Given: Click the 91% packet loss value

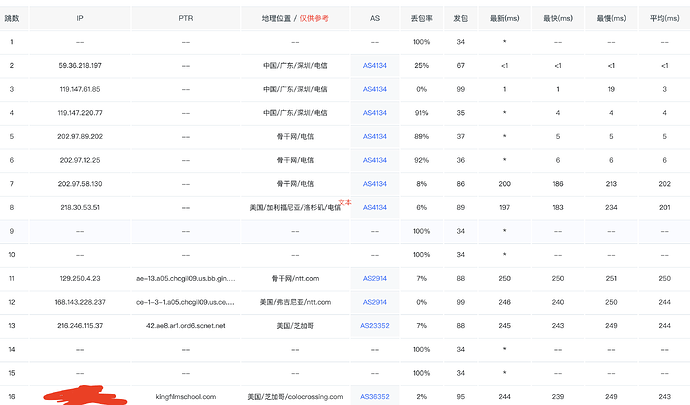Looking at the screenshot, I should pos(422,113).
